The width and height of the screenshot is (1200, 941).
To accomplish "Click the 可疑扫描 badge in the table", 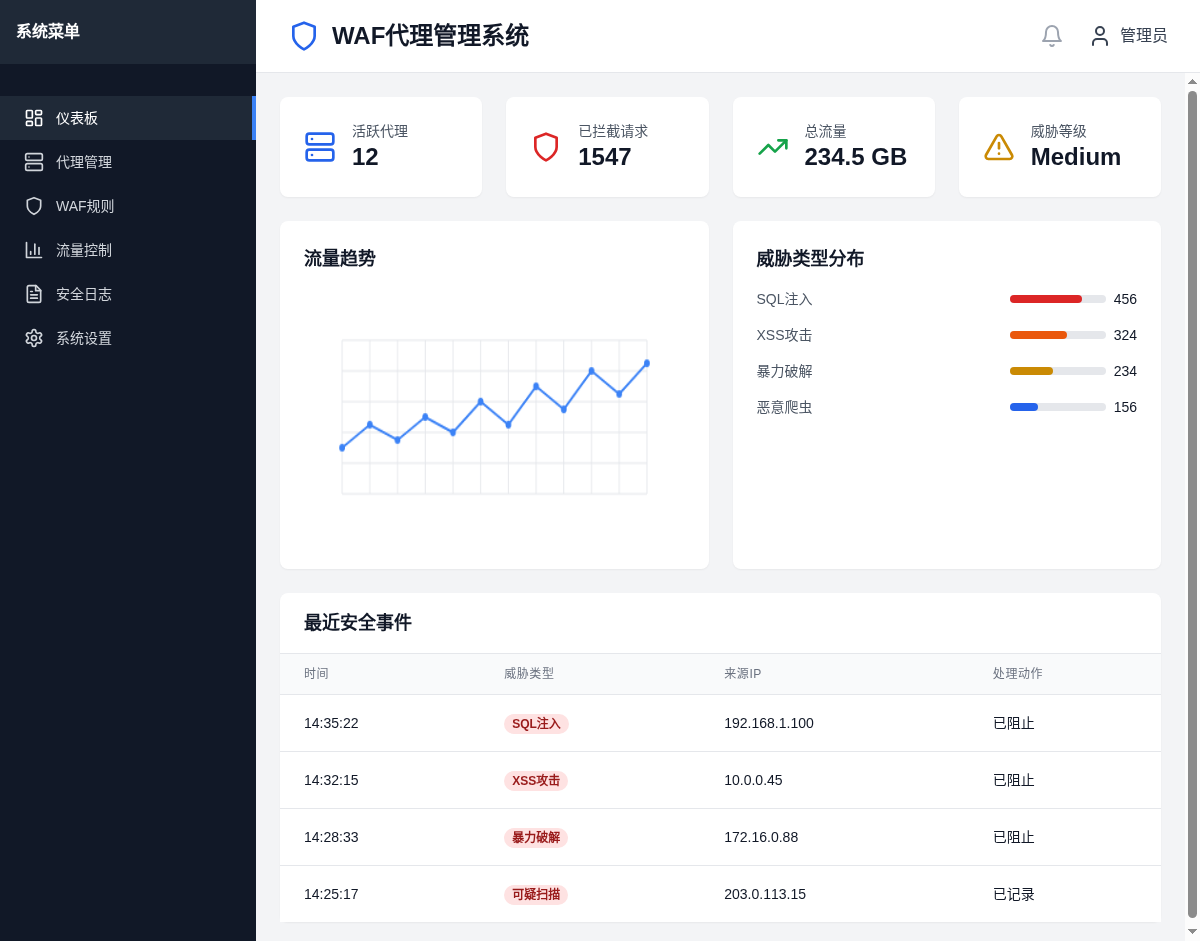I will pyautogui.click(x=536, y=895).
